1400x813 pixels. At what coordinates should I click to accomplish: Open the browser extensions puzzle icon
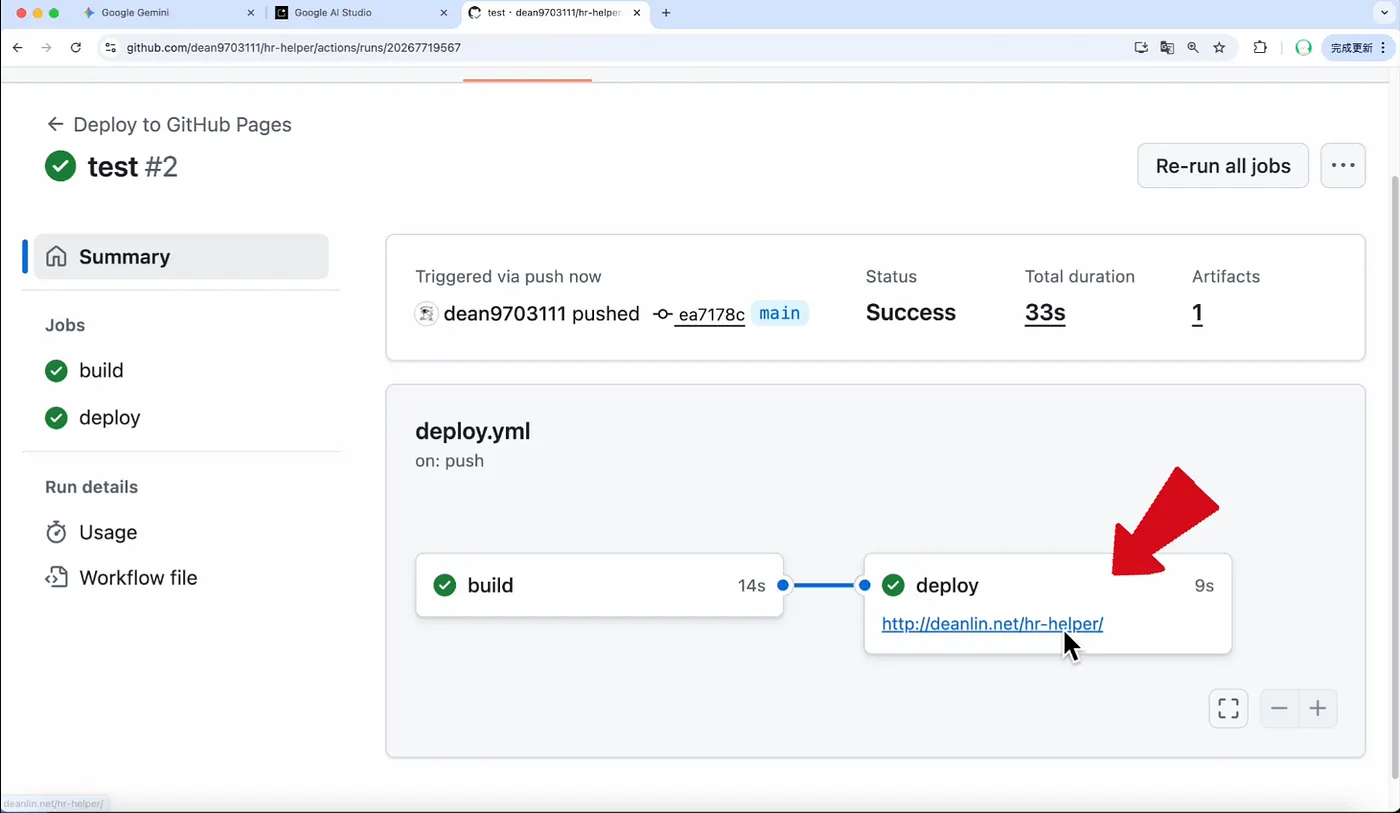pyautogui.click(x=1260, y=47)
